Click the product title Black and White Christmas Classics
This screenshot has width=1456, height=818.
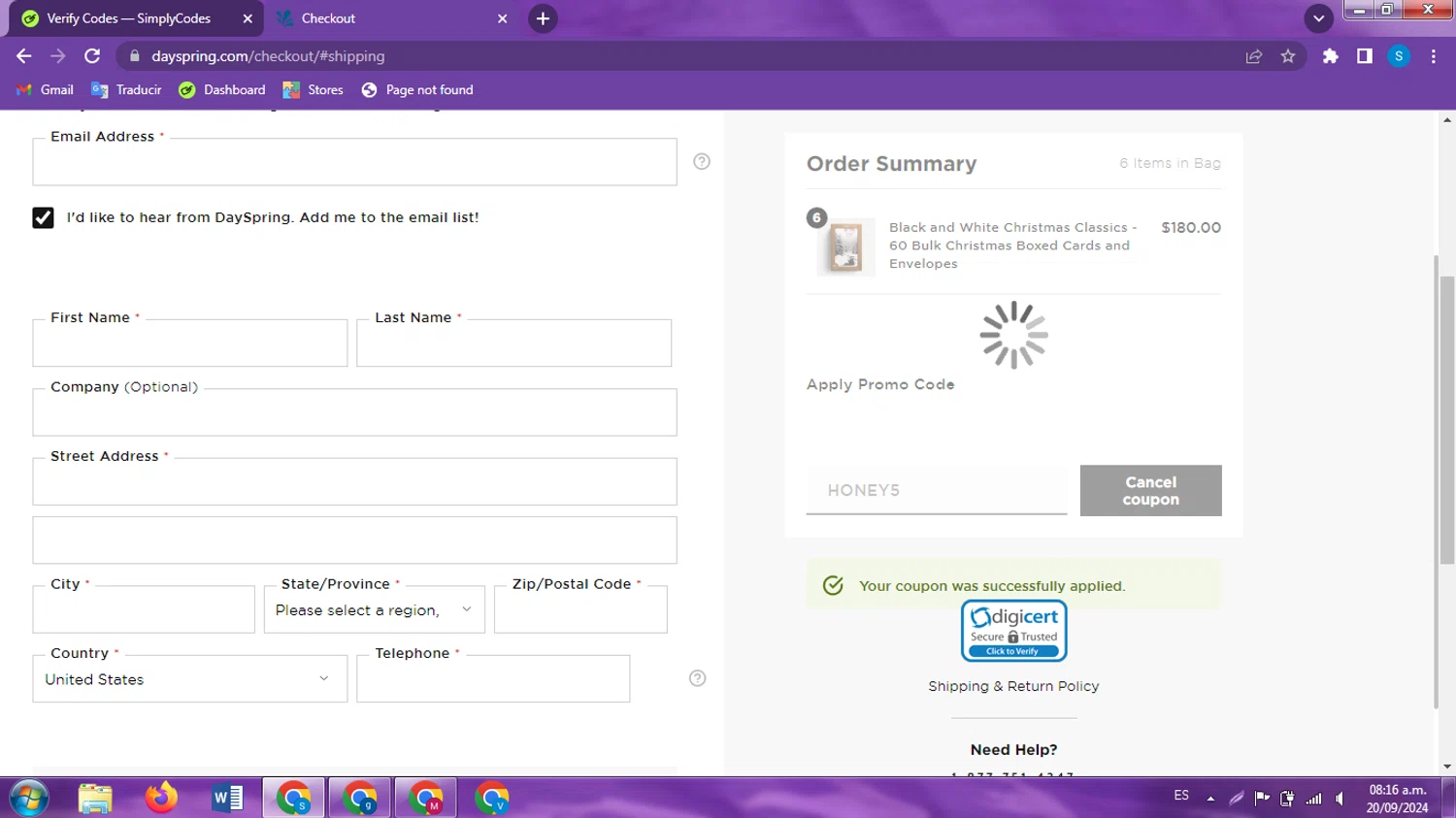[x=1012, y=245]
